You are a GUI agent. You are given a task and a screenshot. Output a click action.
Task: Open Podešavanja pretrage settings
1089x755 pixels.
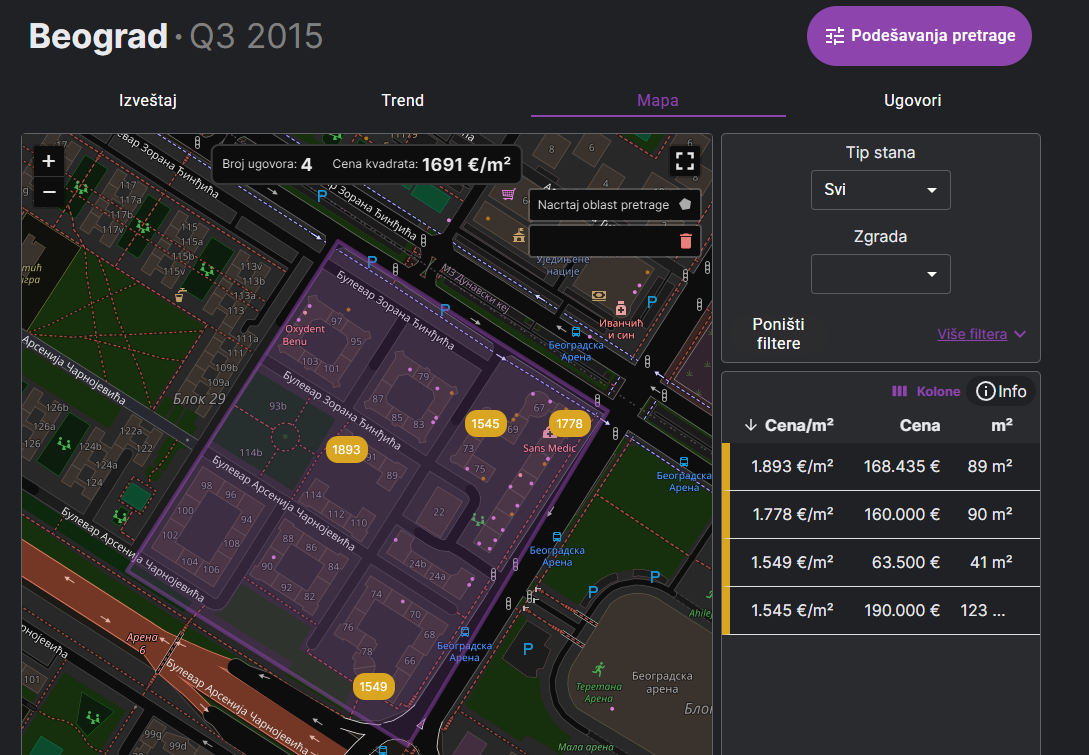tap(919, 36)
